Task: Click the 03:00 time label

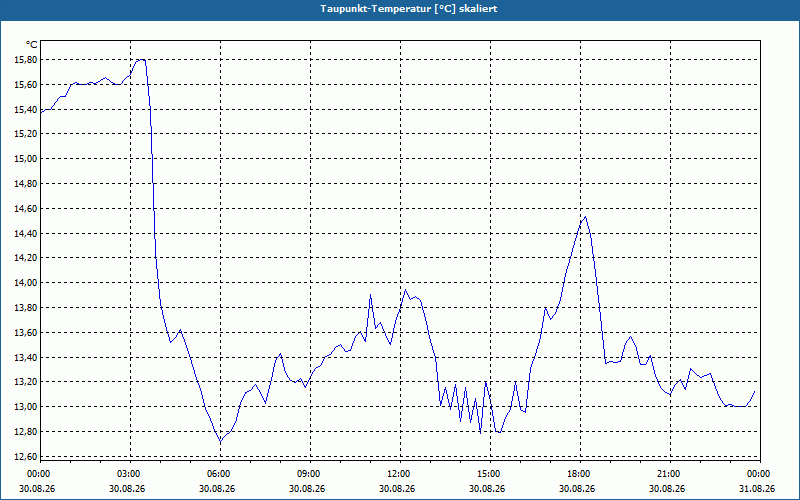Action: pyautogui.click(x=127, y=474)
